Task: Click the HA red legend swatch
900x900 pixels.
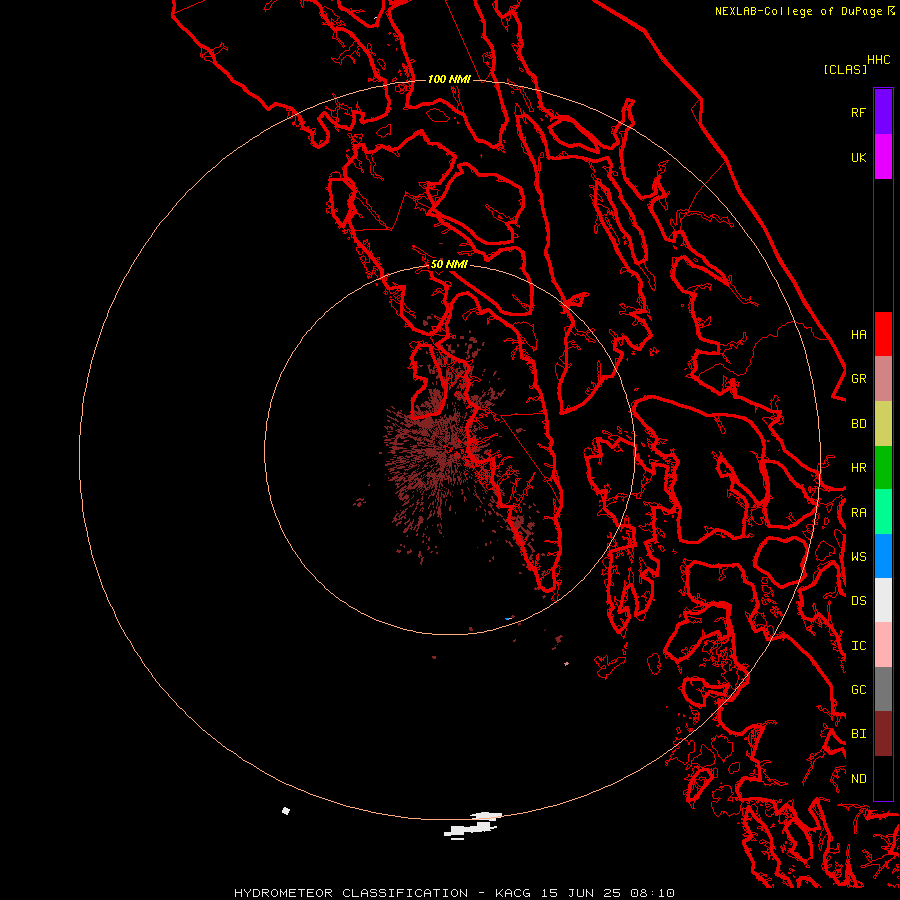Action: 883,334
